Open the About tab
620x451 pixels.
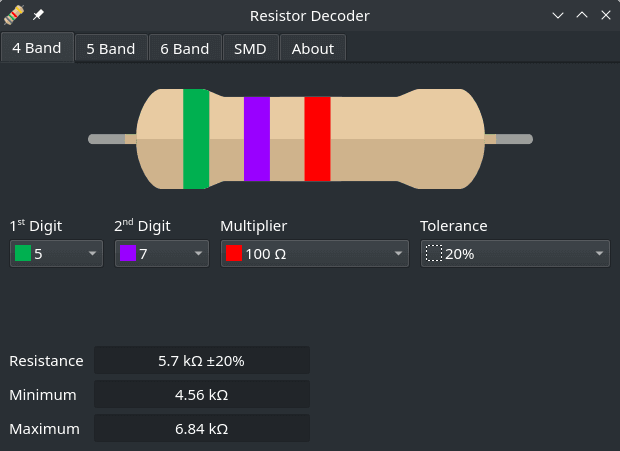pos(313,48)
